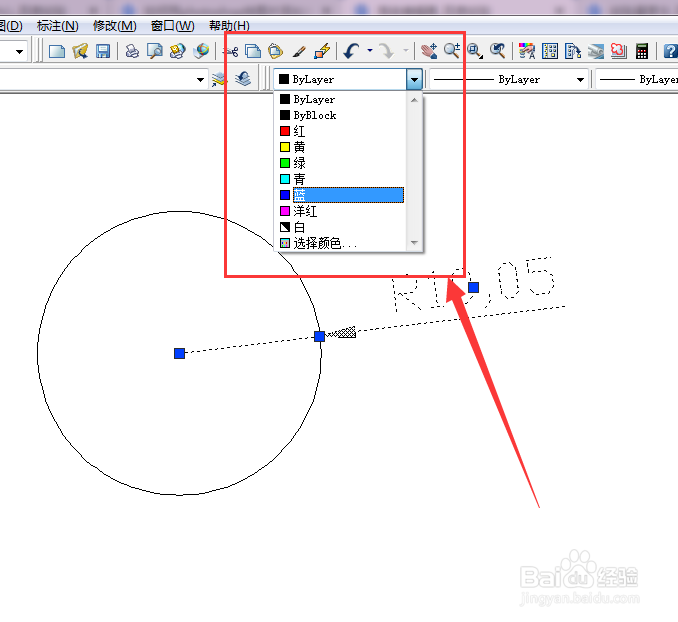Open Sheet Set Manager icon

click(596, 51)
